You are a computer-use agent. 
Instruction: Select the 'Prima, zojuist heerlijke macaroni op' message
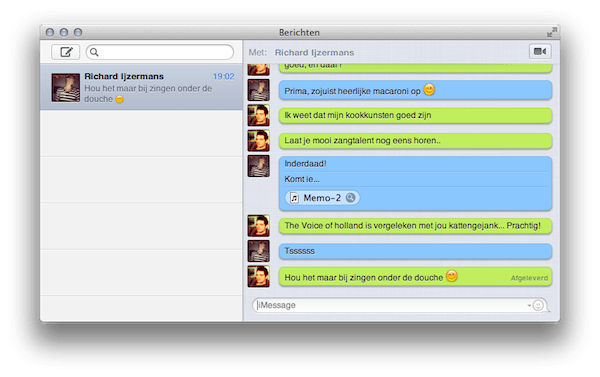415,90
